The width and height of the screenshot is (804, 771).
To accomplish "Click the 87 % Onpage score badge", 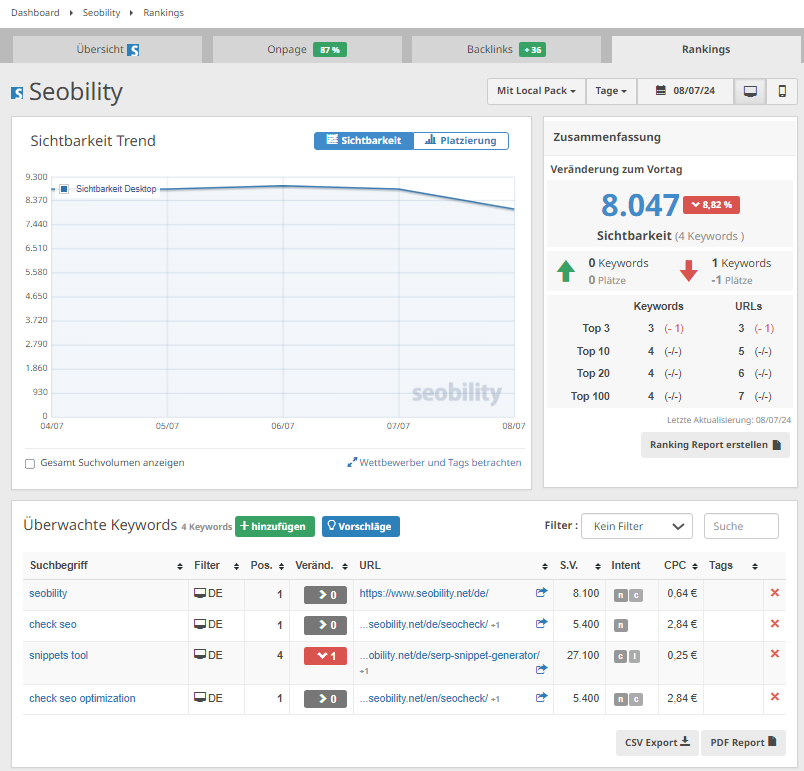I will click(330, 50).
